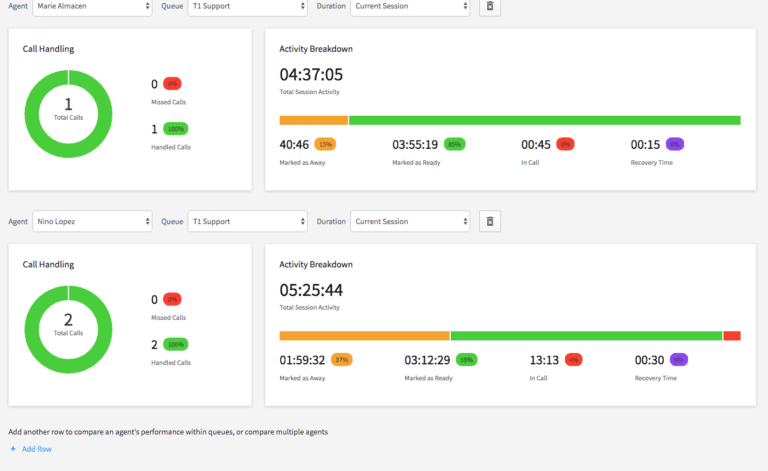The width and height of the screenshot is (768, 471).
Task: Click the plus icon beside Add Row
Action: click(x=13, y=449)
